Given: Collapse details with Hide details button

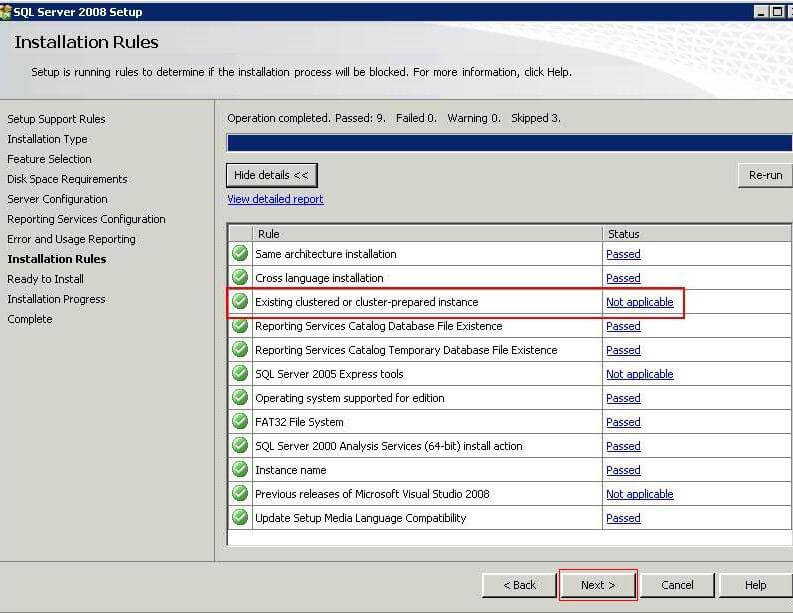Looking at the screenshot, I should point(271,175).
